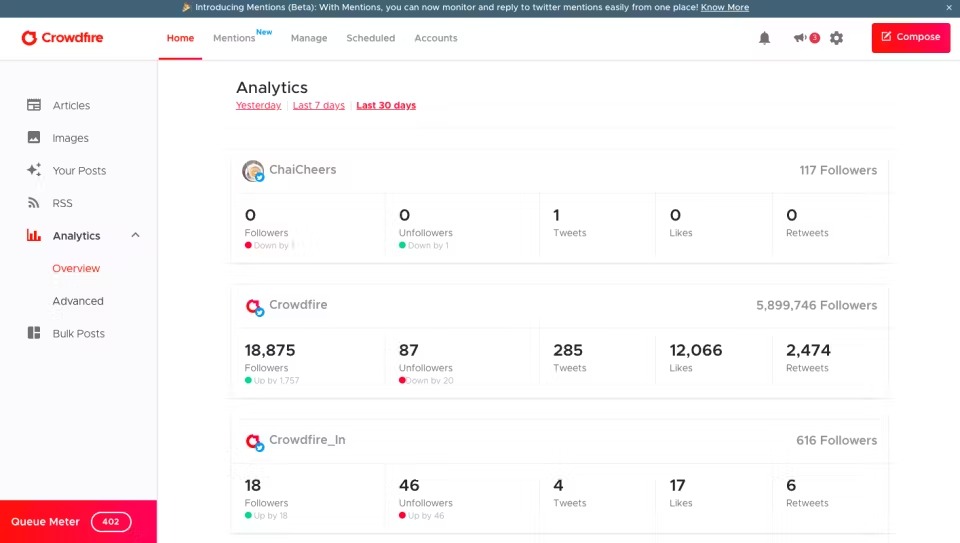Click the Compose button

click(x=910, y=37)
